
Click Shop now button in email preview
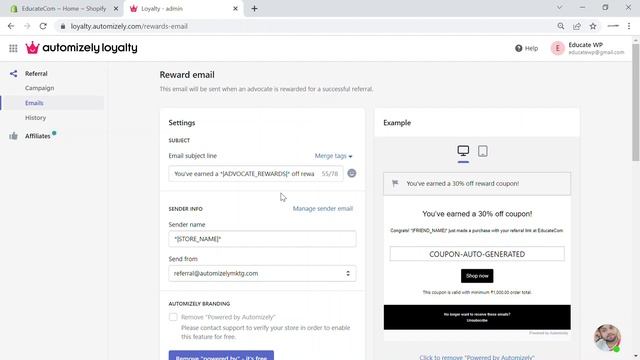point(477,276)
